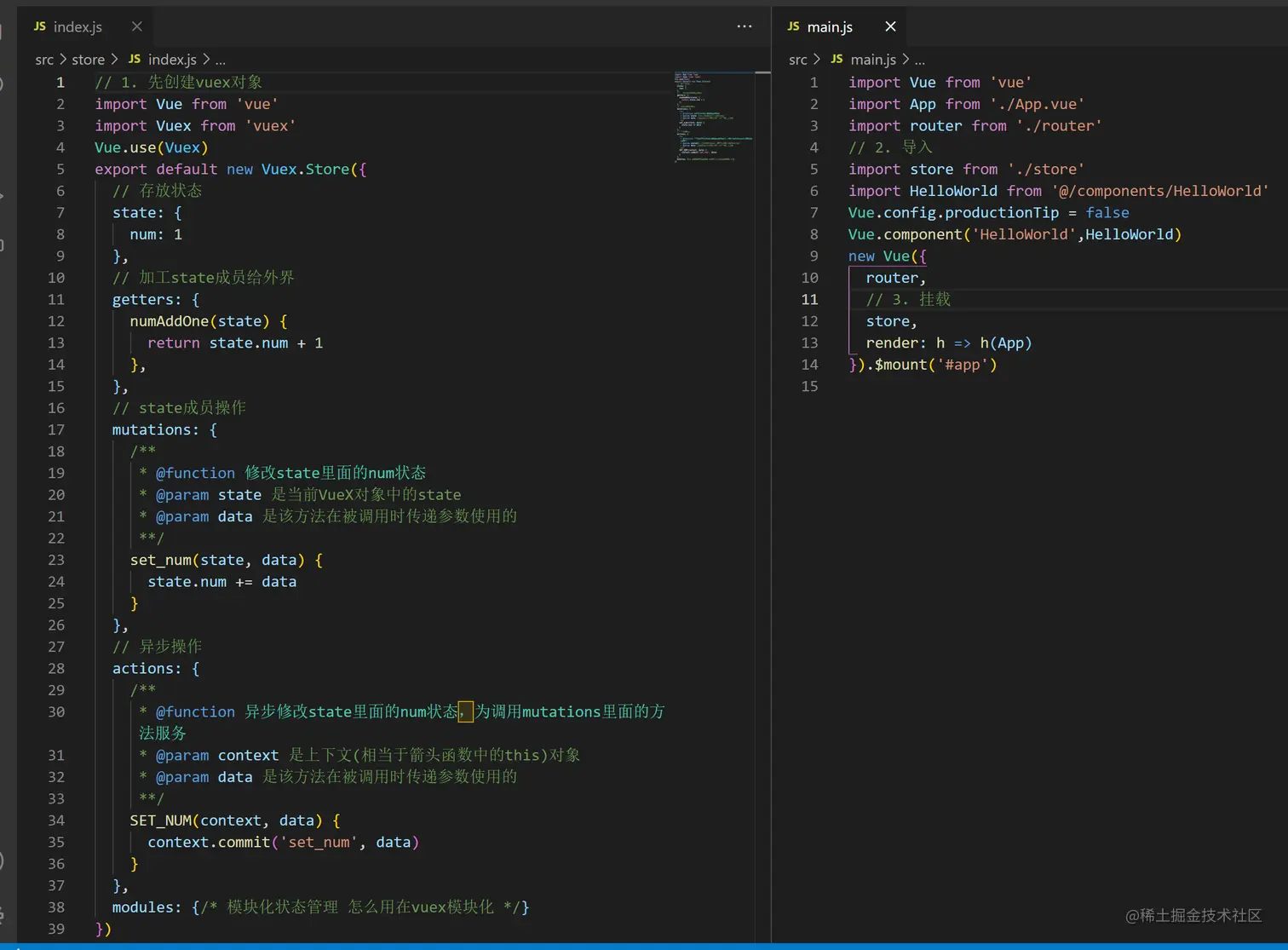Expand the trailing ellipsis breadcrumb for main.js
Image resolution: width=1288 pixels, height=950 pixels.
point(920,60)
